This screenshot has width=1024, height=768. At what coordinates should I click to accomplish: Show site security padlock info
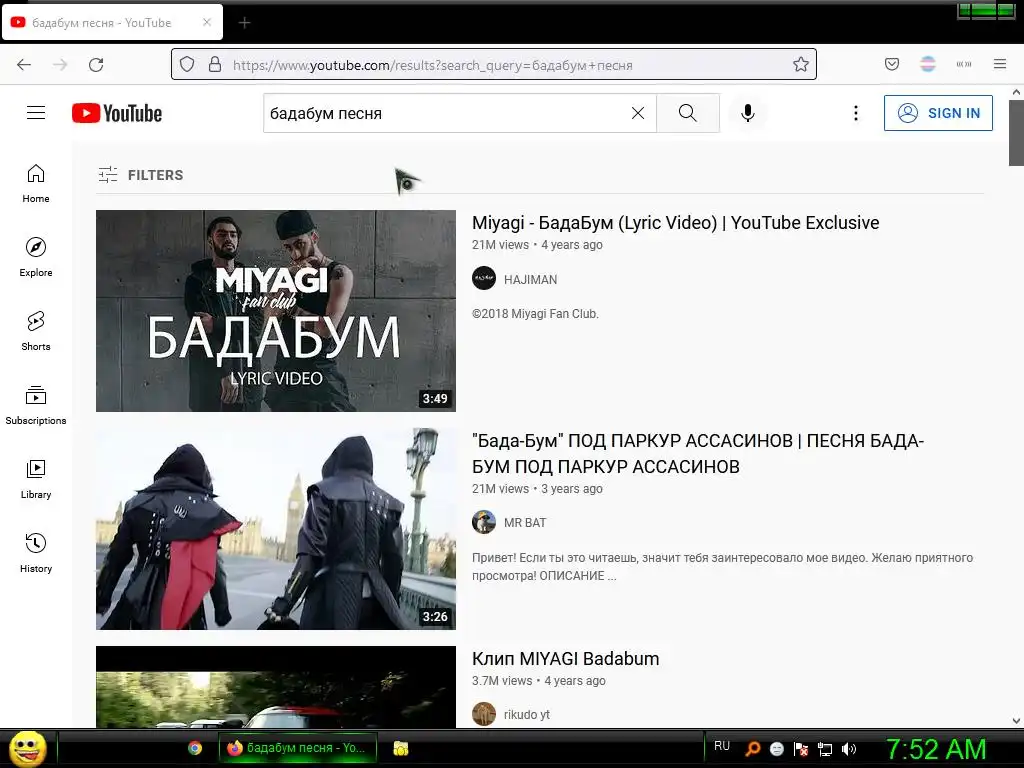coord(215,64)
